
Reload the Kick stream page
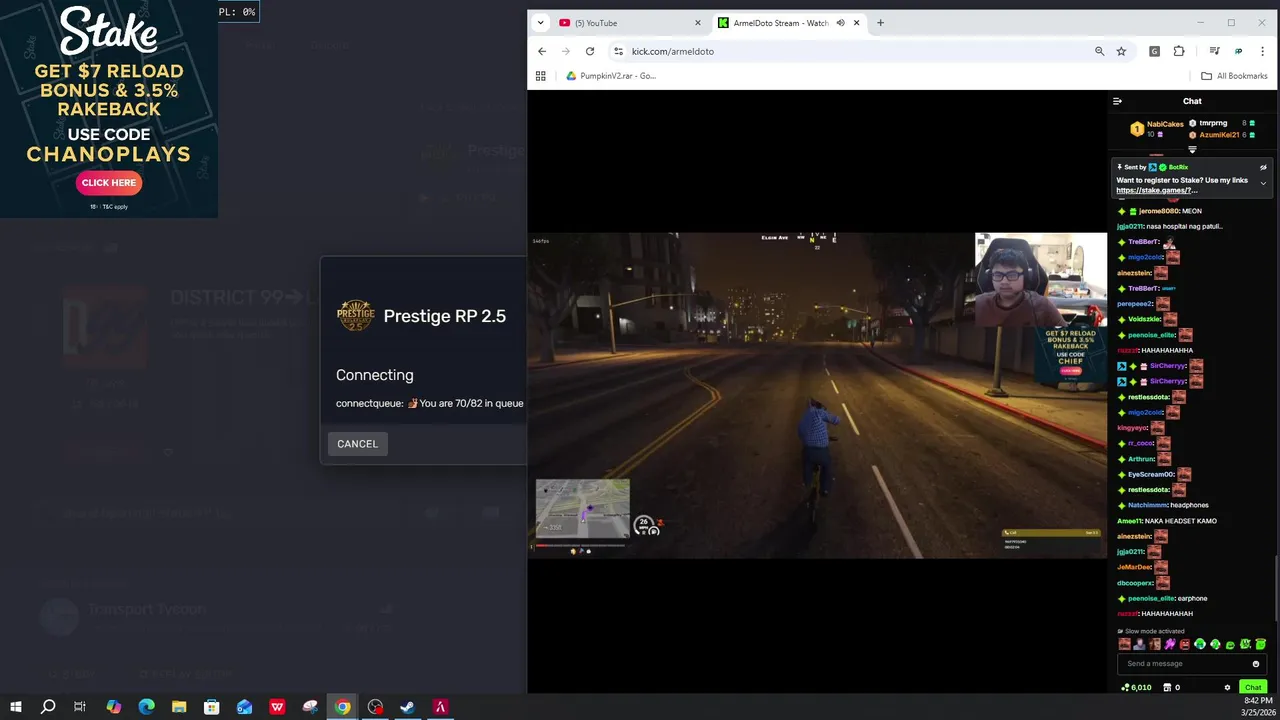click(590, 51)
